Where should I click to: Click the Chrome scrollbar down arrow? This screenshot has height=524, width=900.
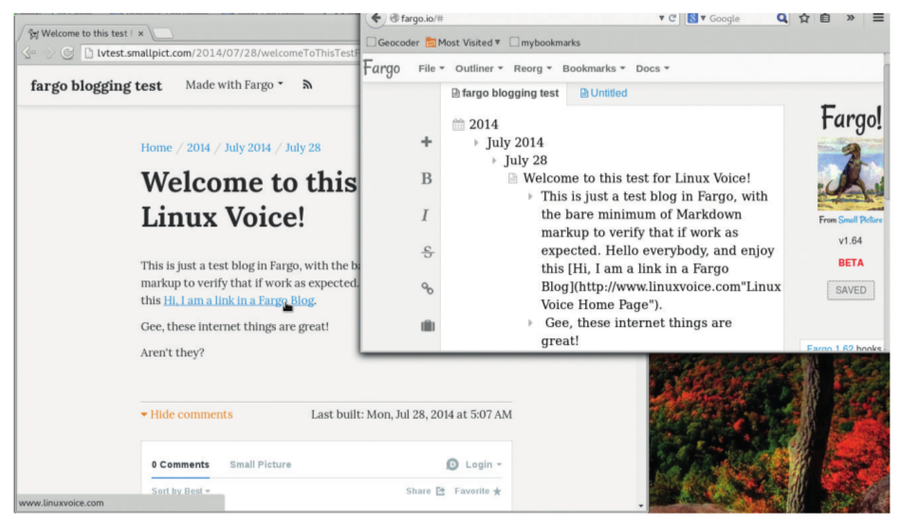[641, 506]
